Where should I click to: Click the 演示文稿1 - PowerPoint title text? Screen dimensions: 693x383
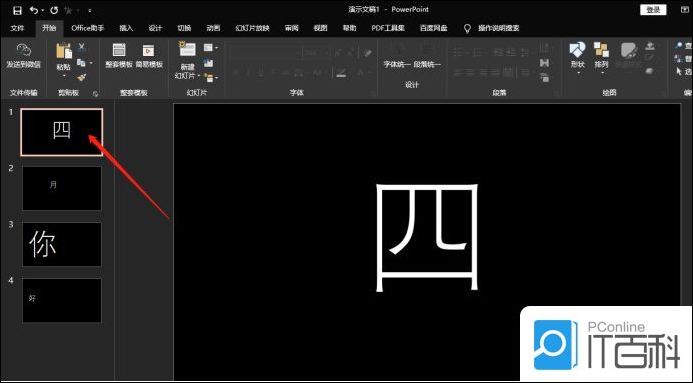388,9
